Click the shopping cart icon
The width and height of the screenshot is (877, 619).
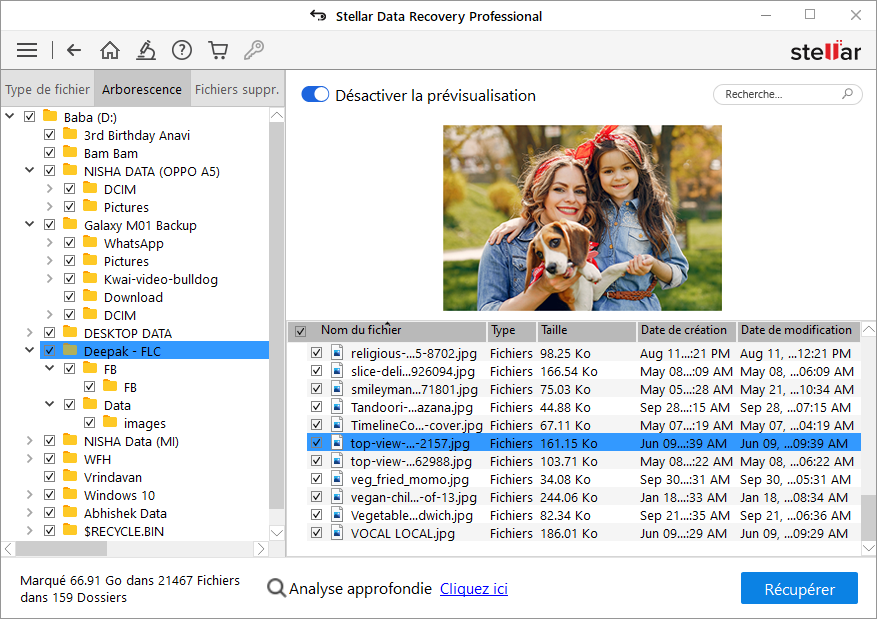point(218,50)
